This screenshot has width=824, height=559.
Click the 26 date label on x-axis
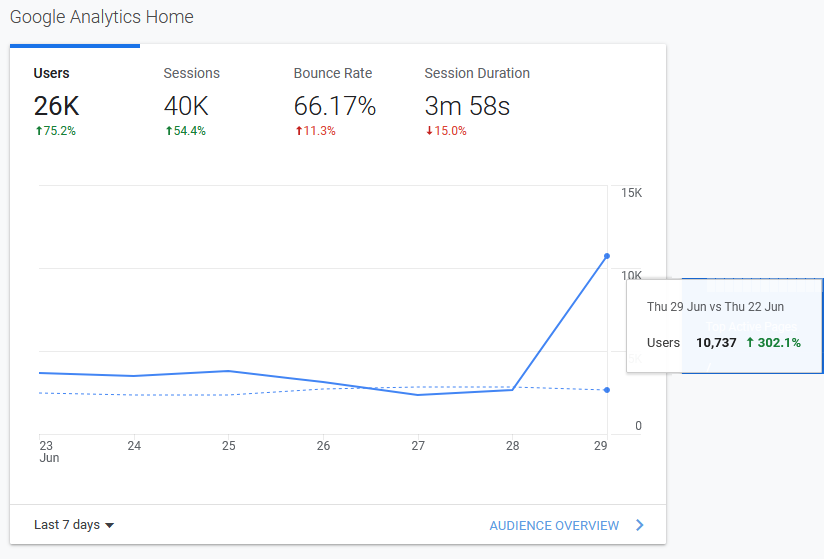coord(323,446)
